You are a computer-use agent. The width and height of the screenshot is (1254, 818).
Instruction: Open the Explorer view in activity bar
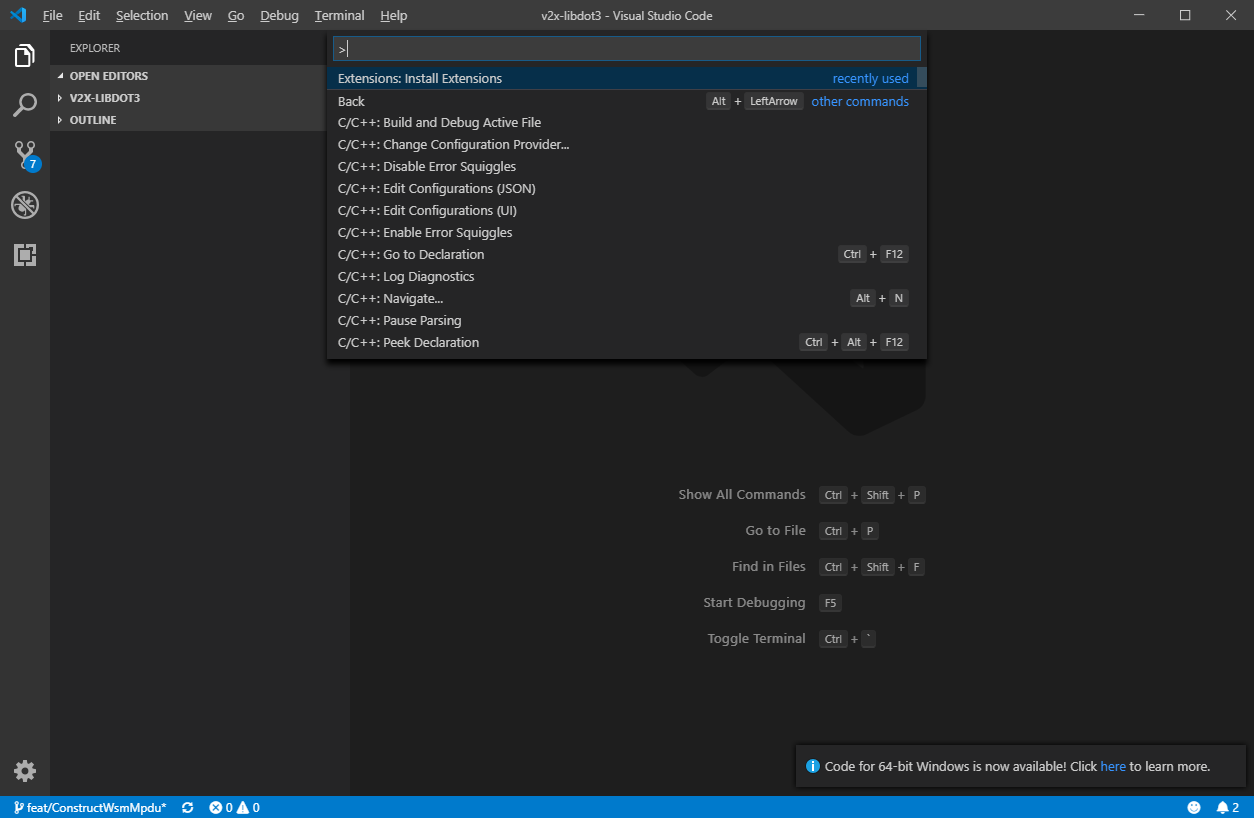point(25,55)
